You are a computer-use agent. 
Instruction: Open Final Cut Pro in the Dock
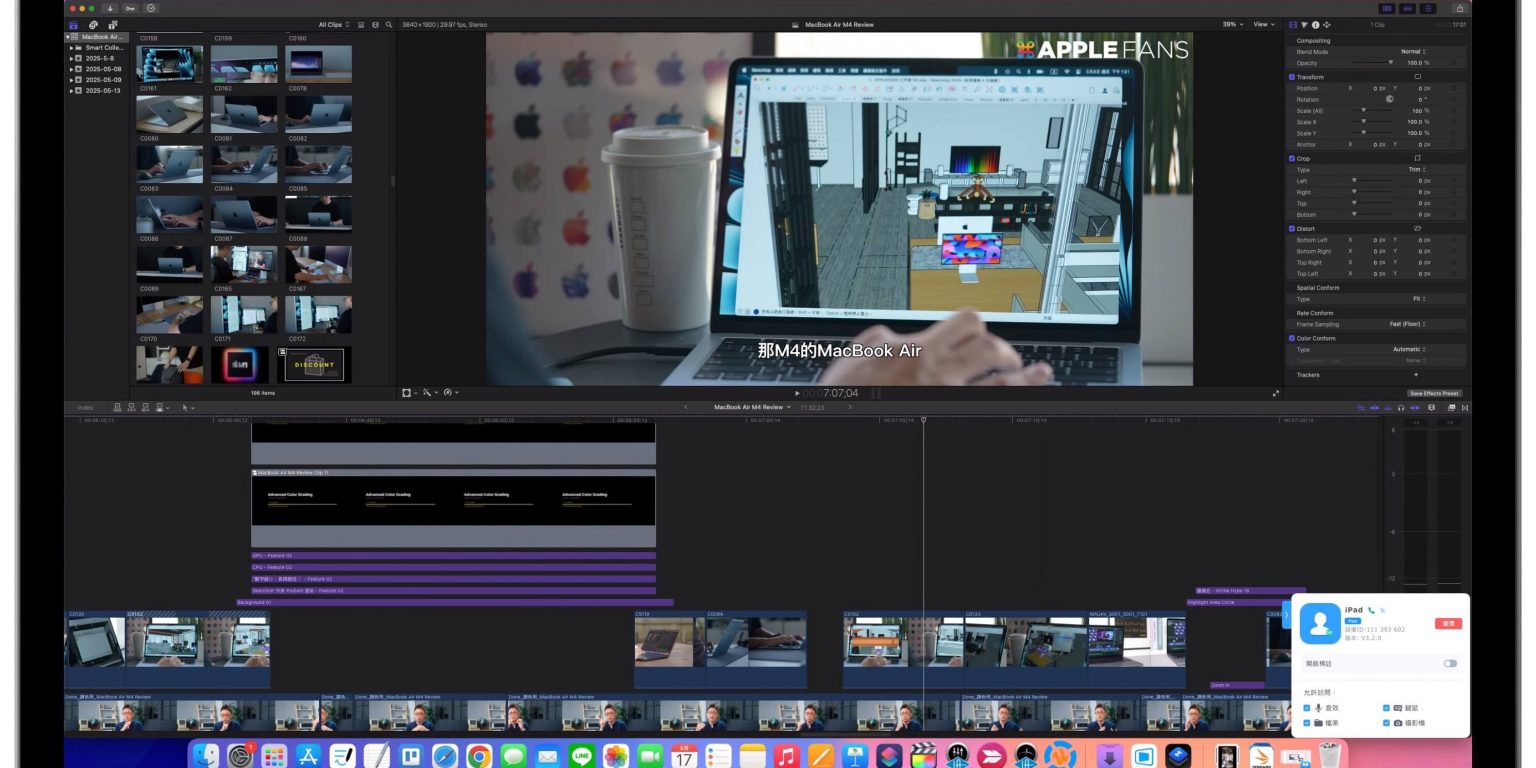922,756
